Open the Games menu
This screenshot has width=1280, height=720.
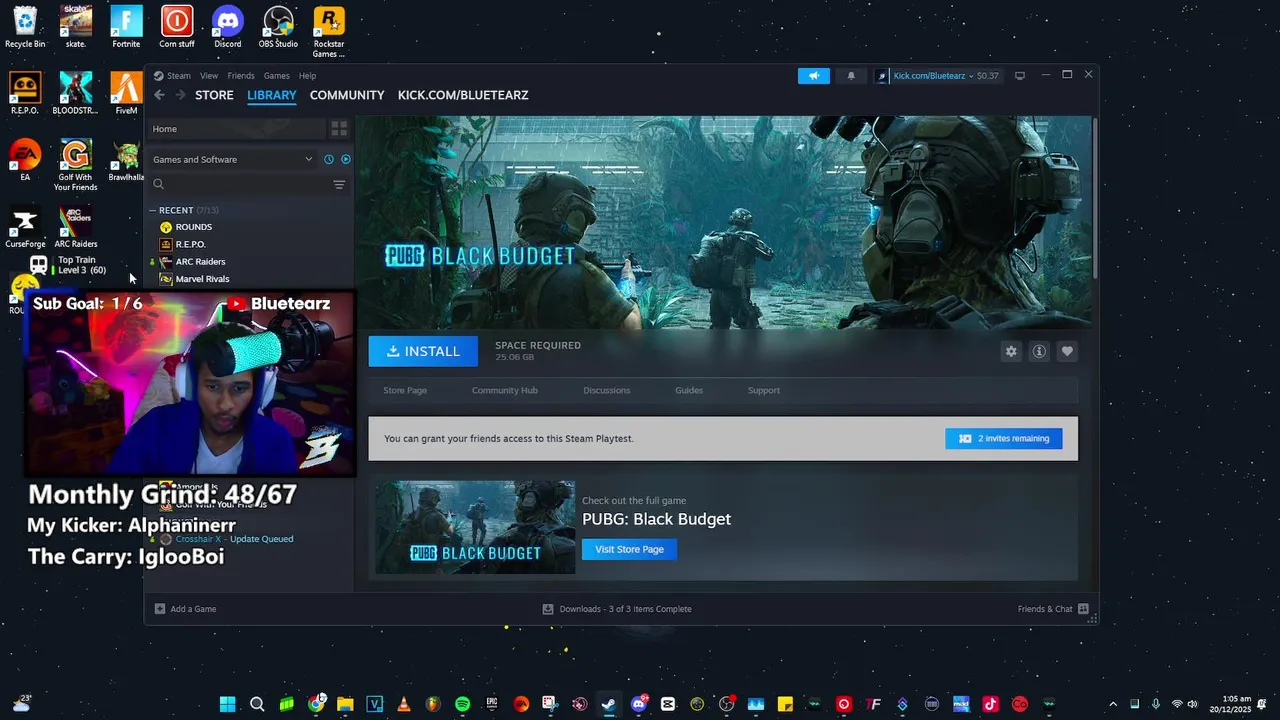[x=277, y=76]
